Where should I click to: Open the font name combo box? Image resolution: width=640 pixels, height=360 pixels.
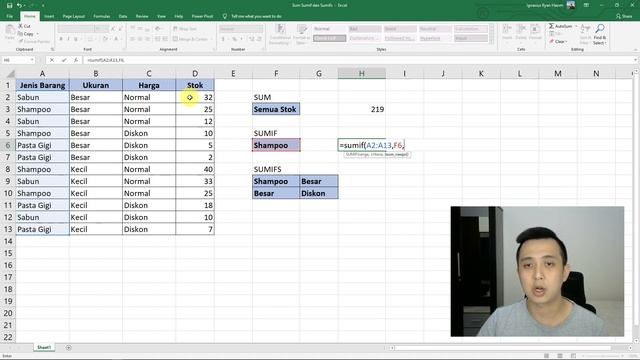(76, 29)
